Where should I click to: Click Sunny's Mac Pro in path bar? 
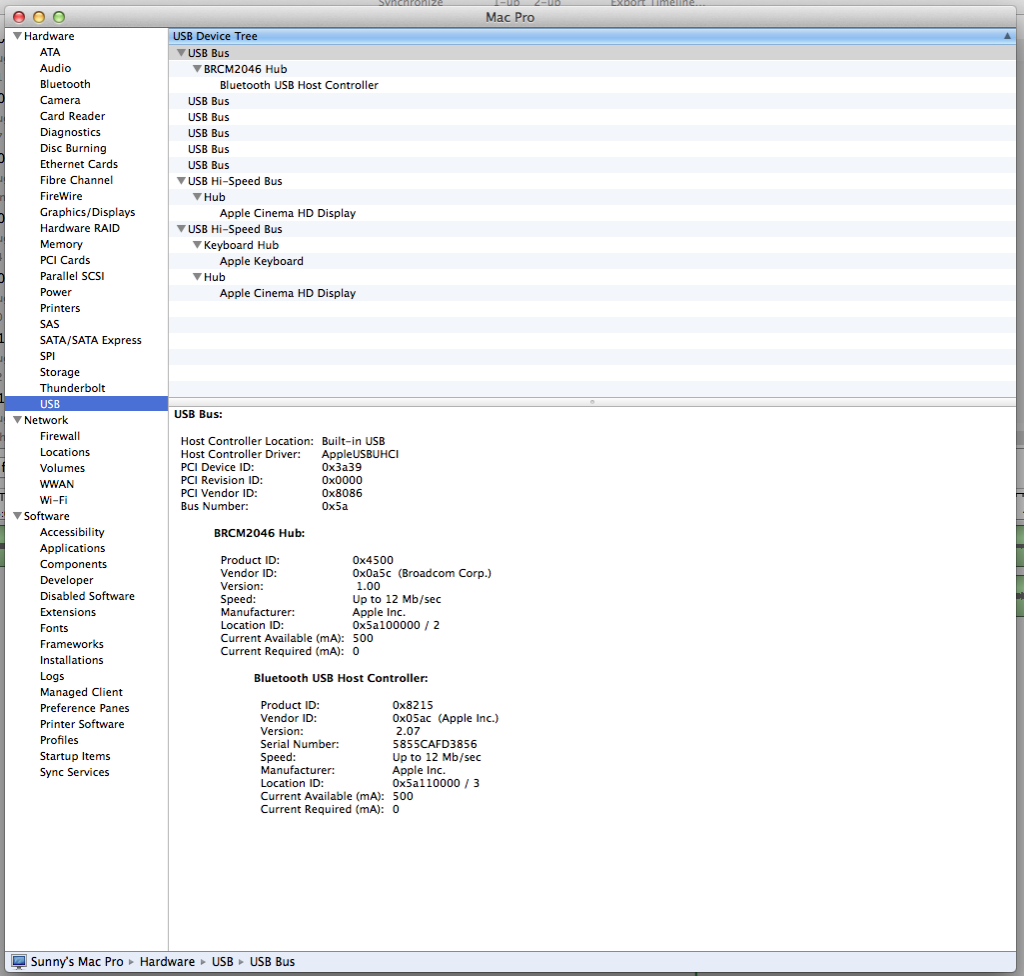[x=77, y=962]
